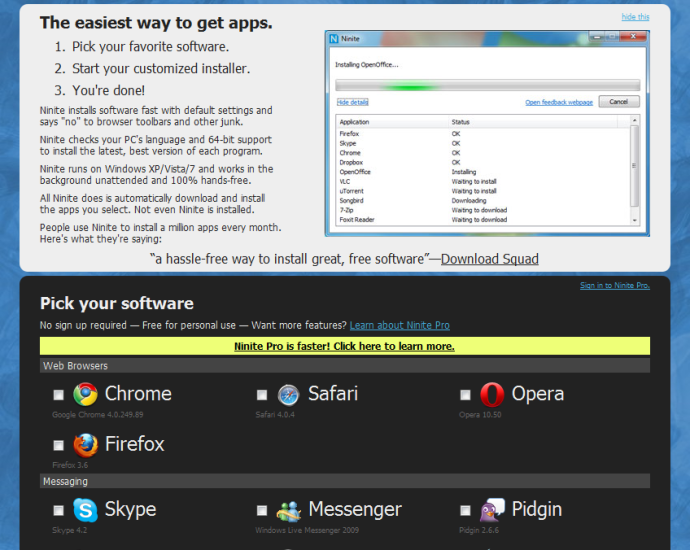Click 'Google Chrome 4.0.249.89' version text
Image resolution: width=690 pixels, height=550 pixels.
[x=98, y=414]
